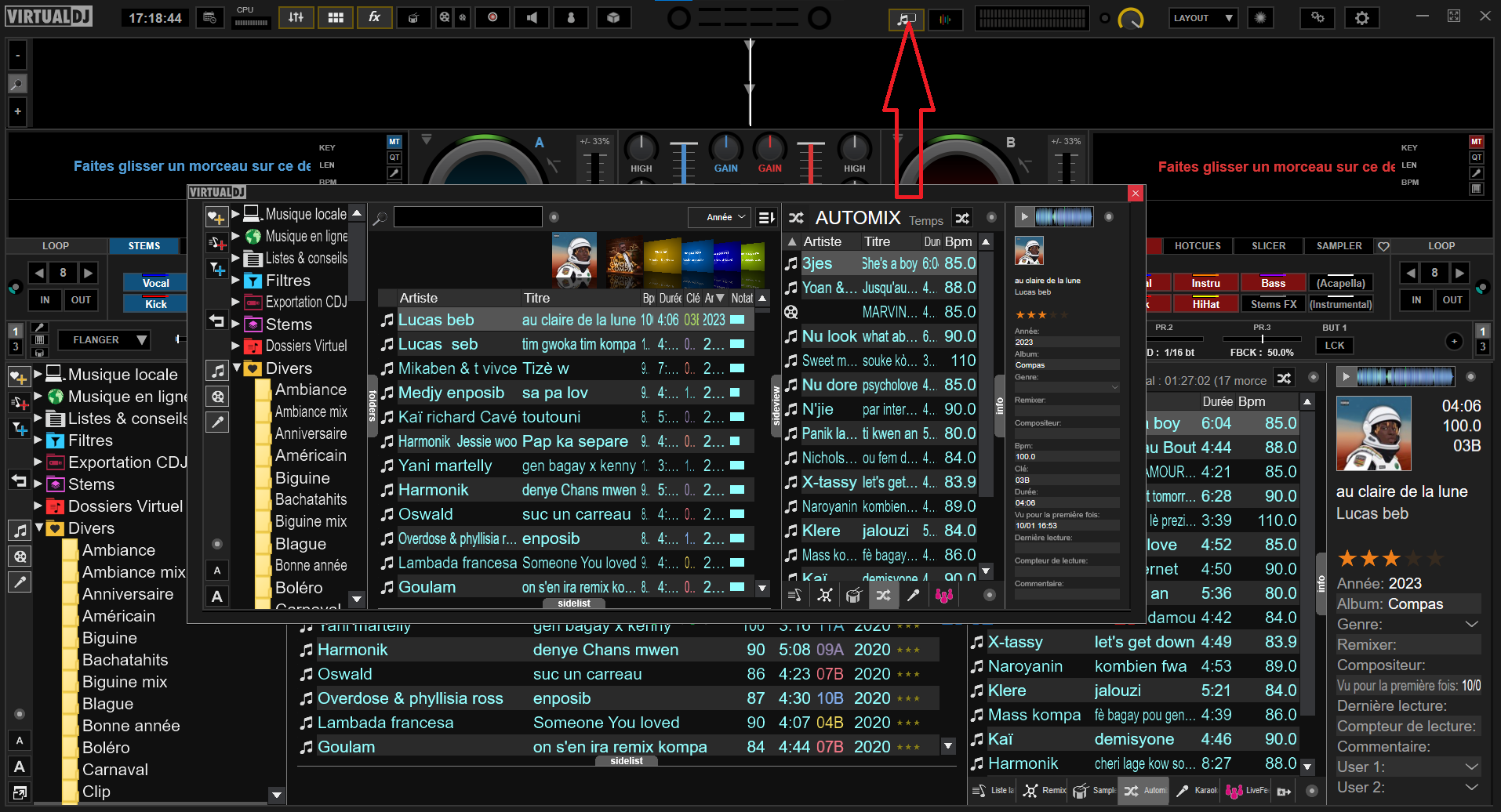This screenshot has height=812, width=1501.
Task: Click the left-deck loop IN button
Action: (45, 300)
